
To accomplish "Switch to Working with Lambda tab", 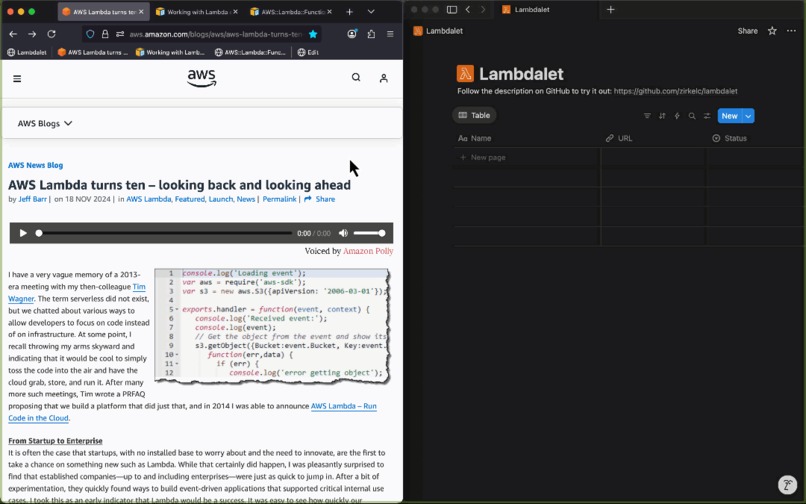I will (x=194, y=11).
